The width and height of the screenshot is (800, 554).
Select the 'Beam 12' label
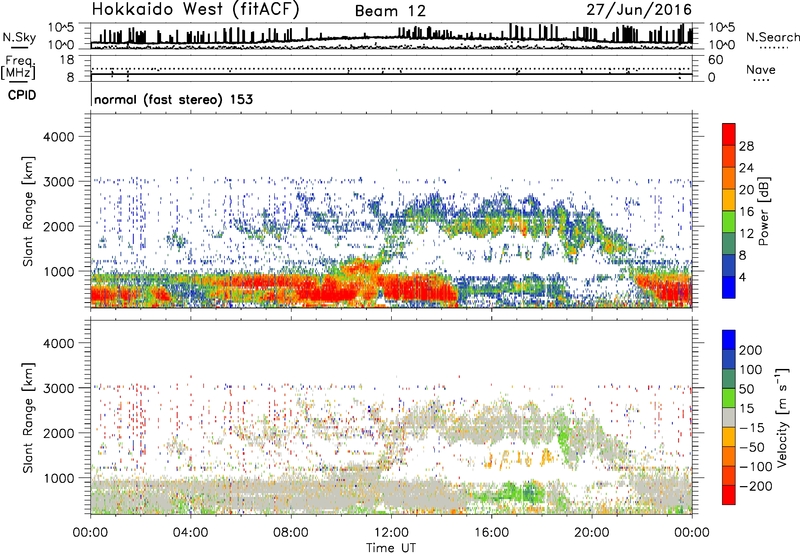(x=390, y=11)
